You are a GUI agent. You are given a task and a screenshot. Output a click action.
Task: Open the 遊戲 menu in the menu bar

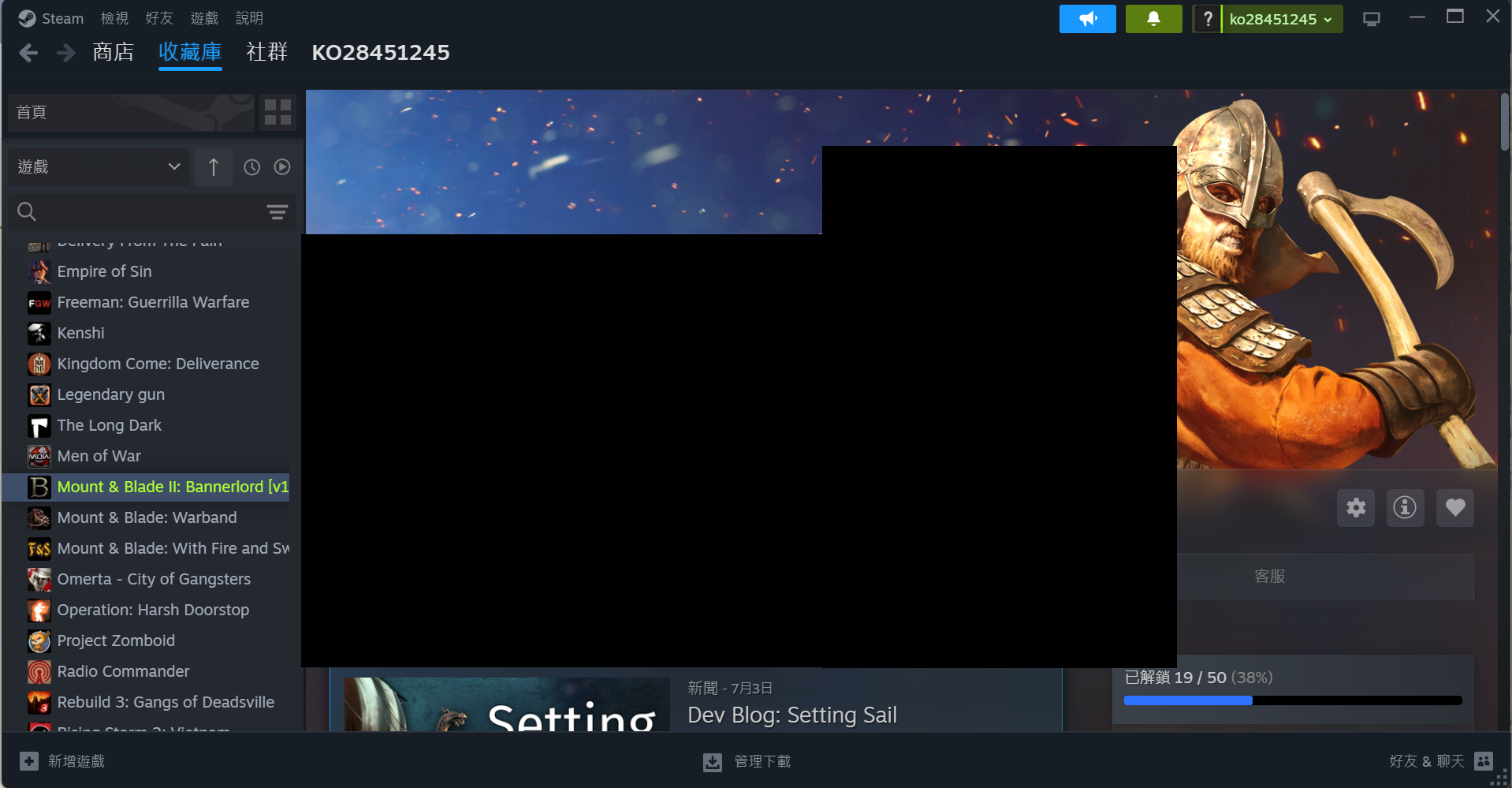[204, 18]
